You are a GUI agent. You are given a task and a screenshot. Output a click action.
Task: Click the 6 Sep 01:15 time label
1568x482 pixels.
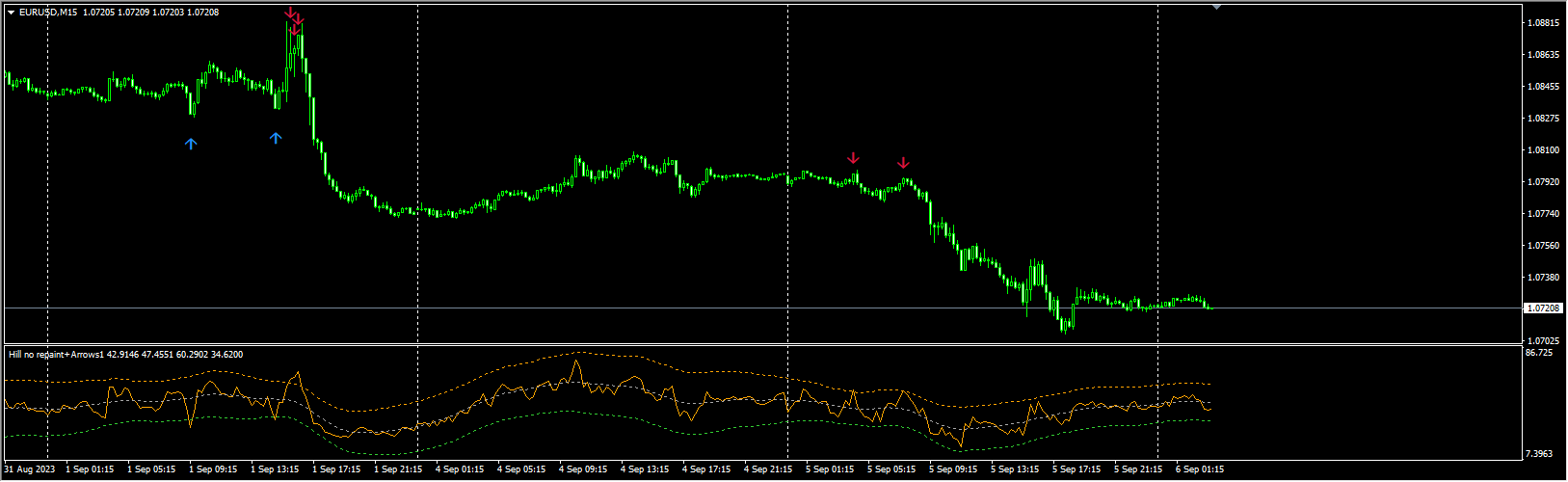click(1200, 470)
